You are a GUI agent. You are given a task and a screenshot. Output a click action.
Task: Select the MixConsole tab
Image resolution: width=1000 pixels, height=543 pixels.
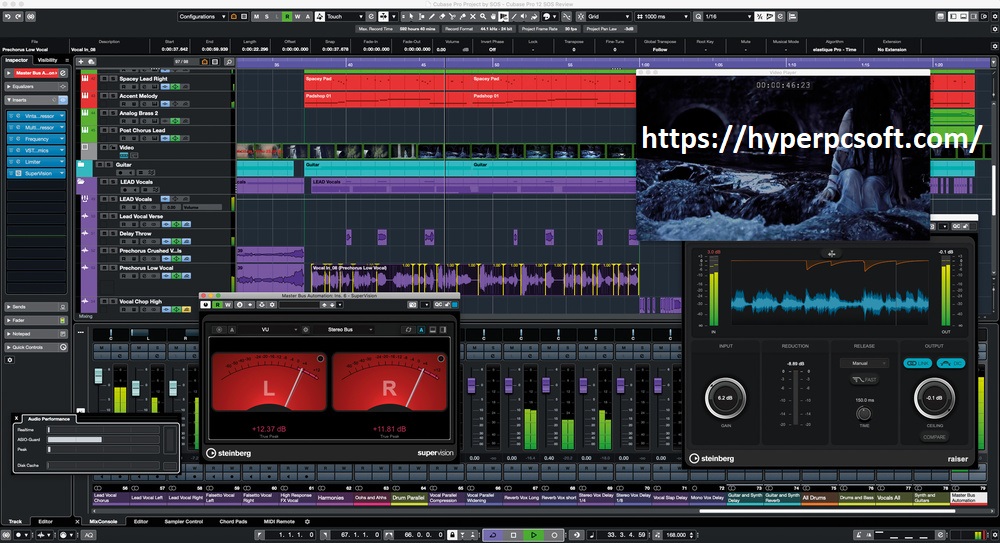point(103,521)
